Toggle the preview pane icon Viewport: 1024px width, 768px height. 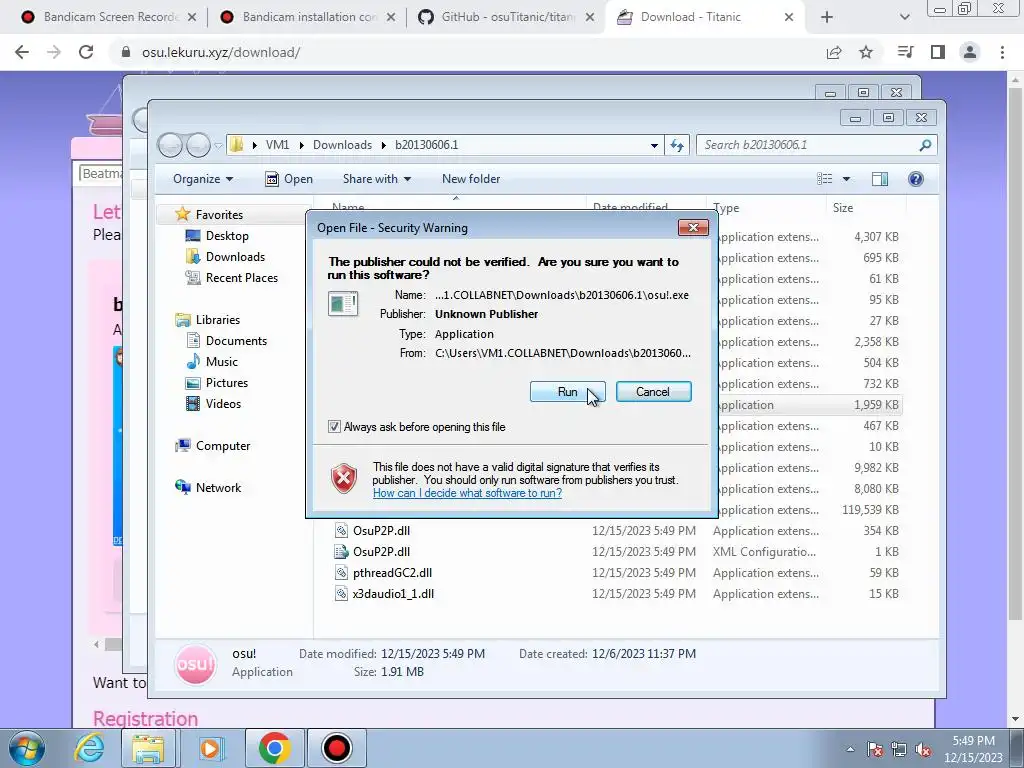[x=880, y=179]
